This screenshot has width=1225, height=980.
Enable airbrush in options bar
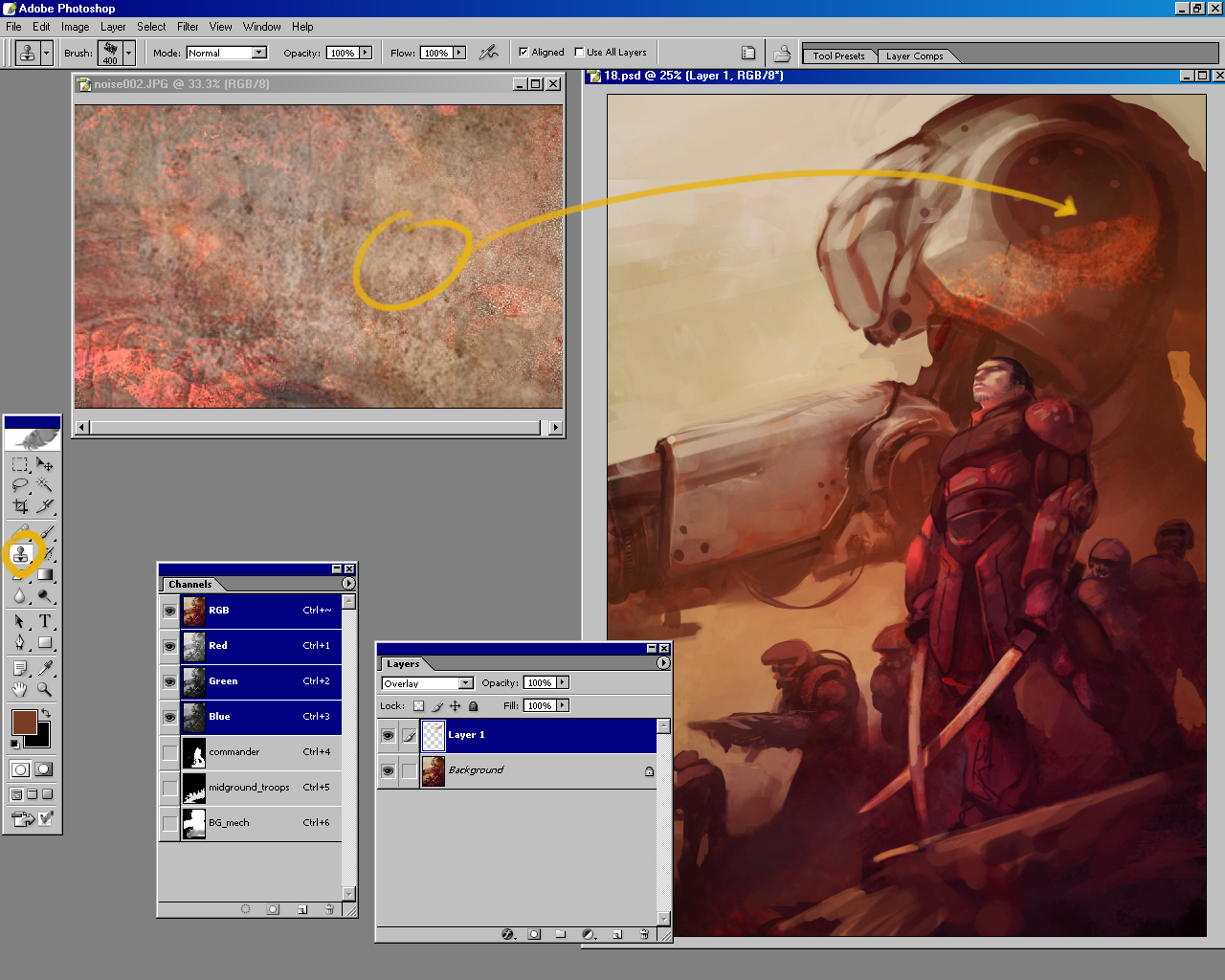pyautogui.click(x=489, y=53)
